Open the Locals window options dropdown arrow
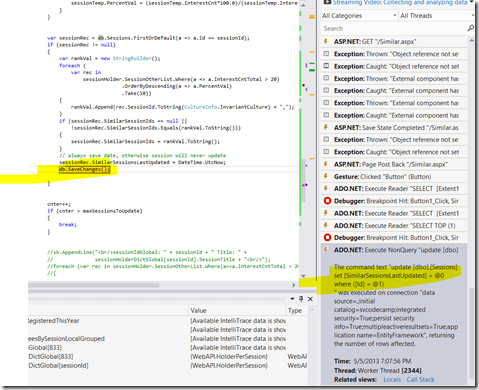This screenshot has width=479, height=390. click(292, 299)
